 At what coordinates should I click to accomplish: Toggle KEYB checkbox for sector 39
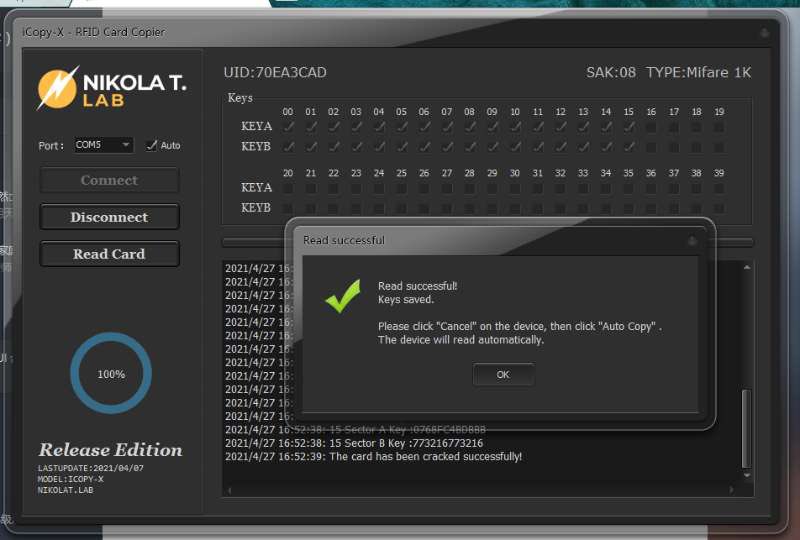[719, 208]
